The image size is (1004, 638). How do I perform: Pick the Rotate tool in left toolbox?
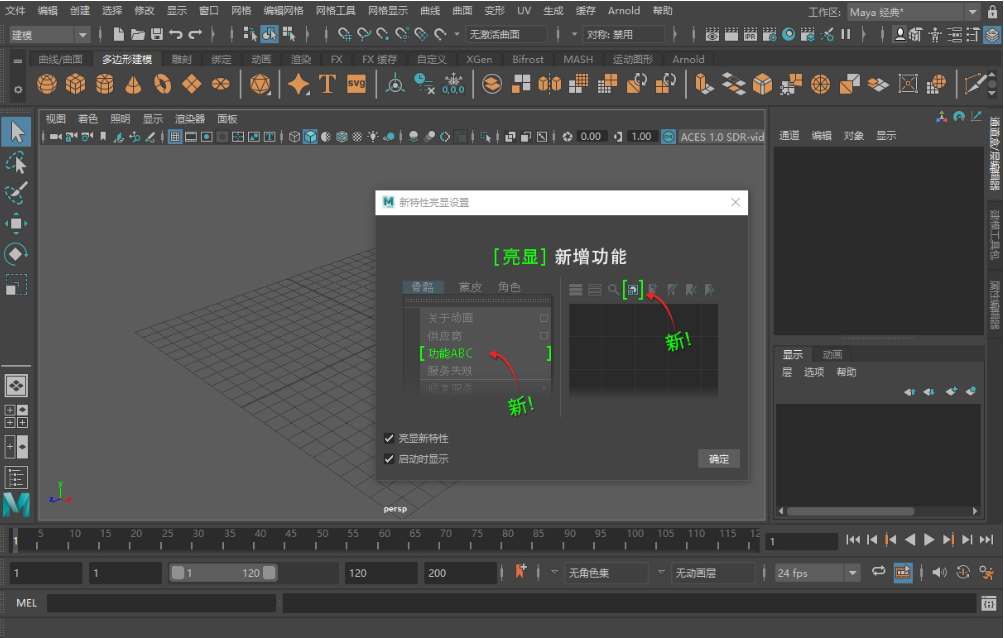point(16,254)
